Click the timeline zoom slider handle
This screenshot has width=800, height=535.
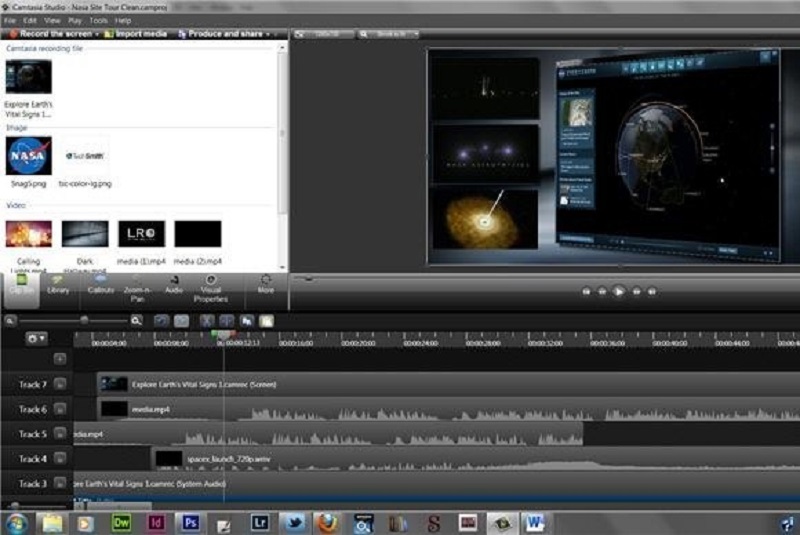(84, 320)
